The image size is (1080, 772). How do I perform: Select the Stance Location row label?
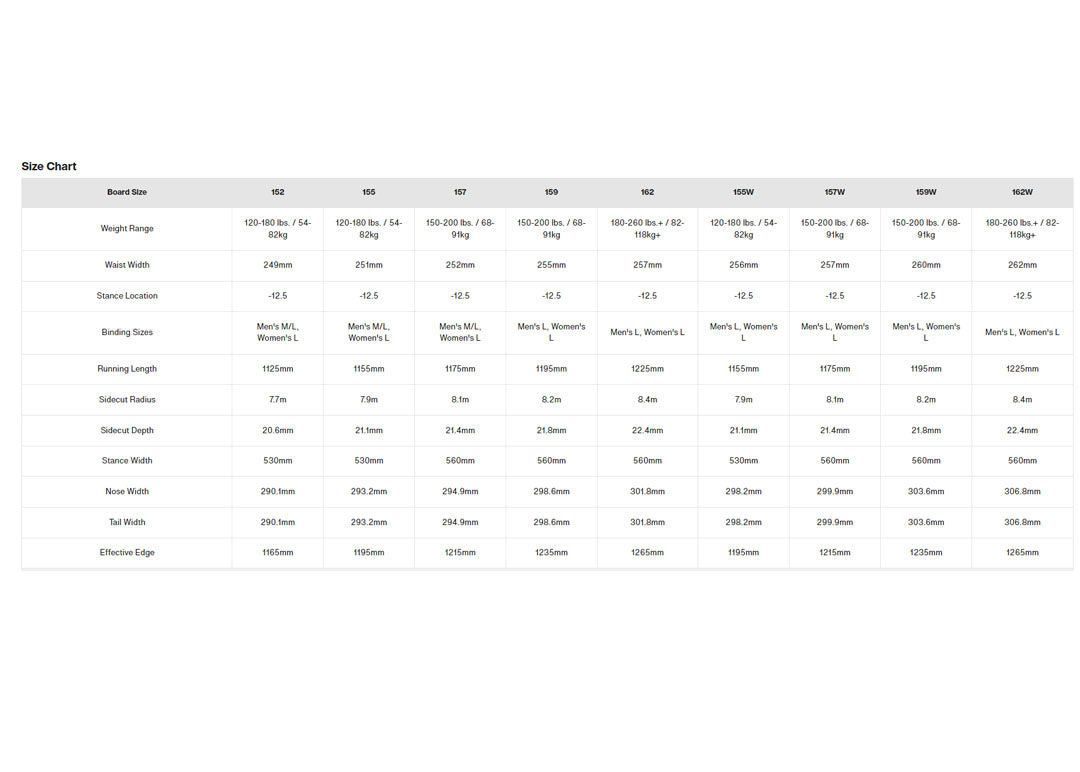tap(127, 296)
